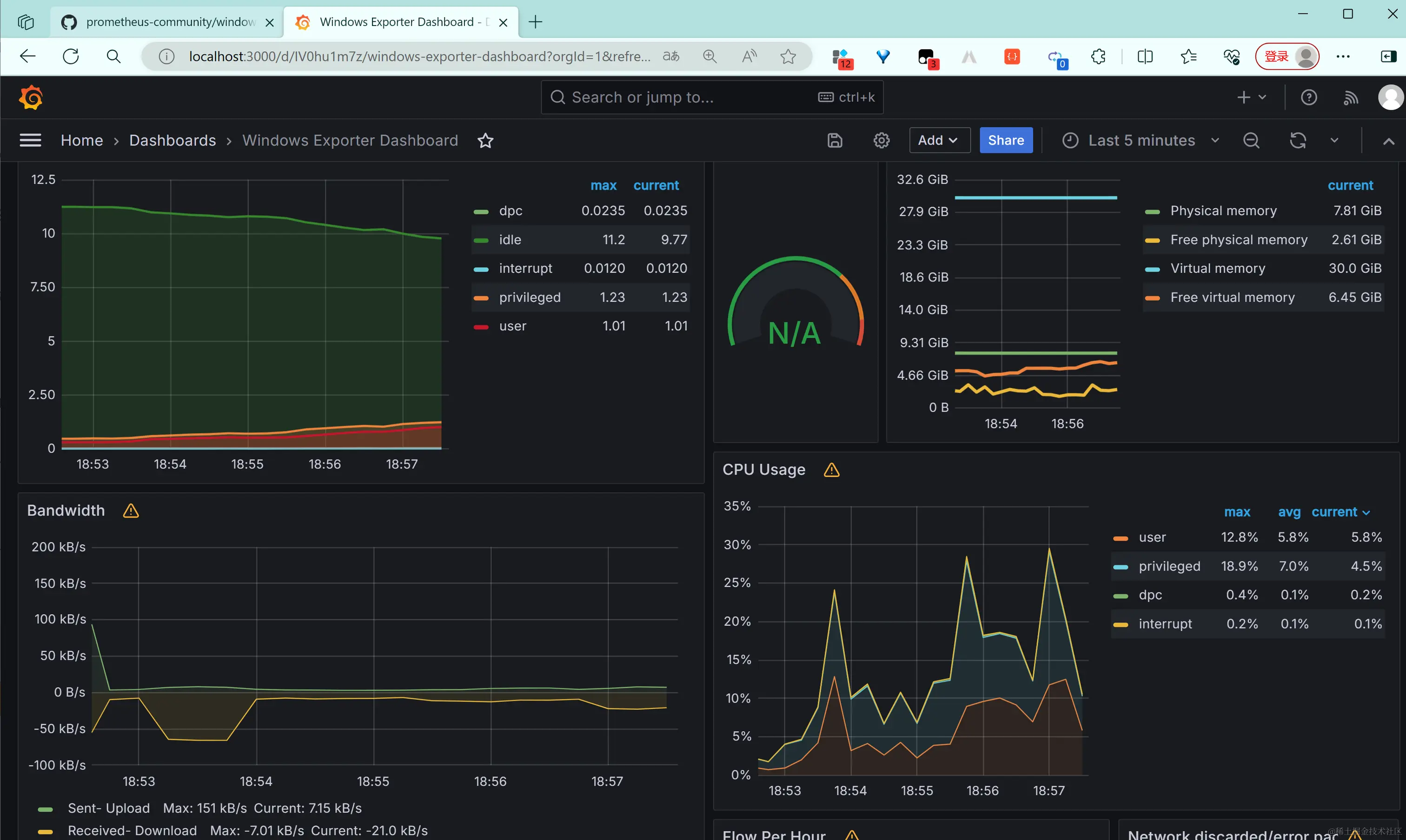Open the hamburger navigation menu
The width and height of the screenshot is (1406, 840).
30,140
